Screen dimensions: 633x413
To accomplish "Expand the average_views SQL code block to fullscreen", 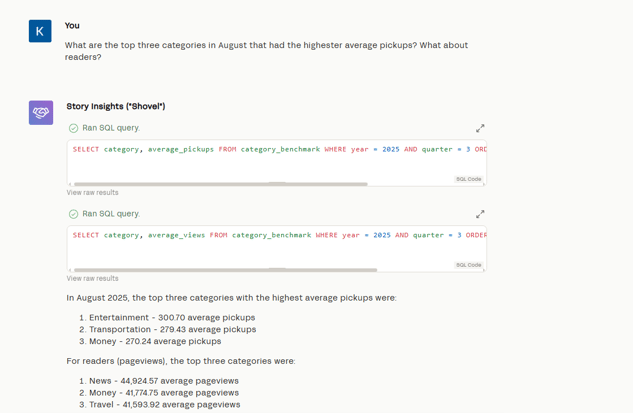I will coord(480,214).
